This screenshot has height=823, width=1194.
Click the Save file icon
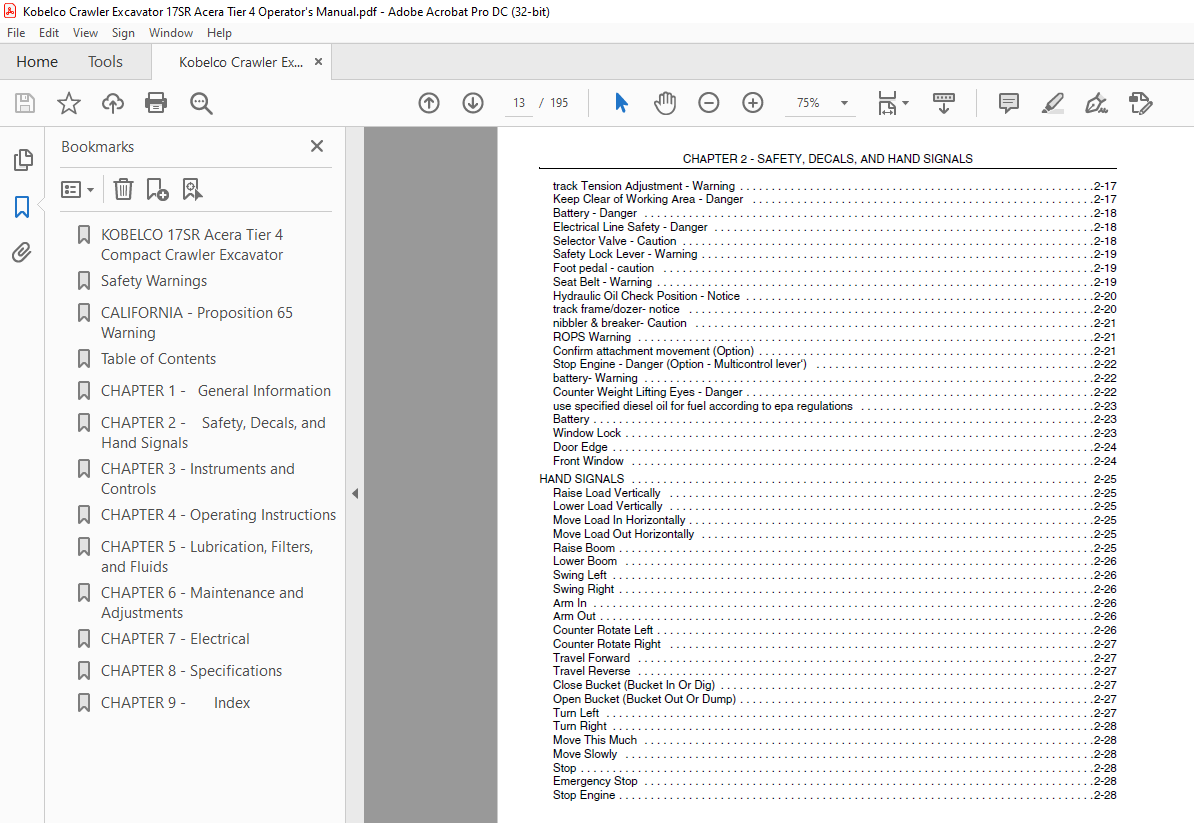[x=25, y=103]
